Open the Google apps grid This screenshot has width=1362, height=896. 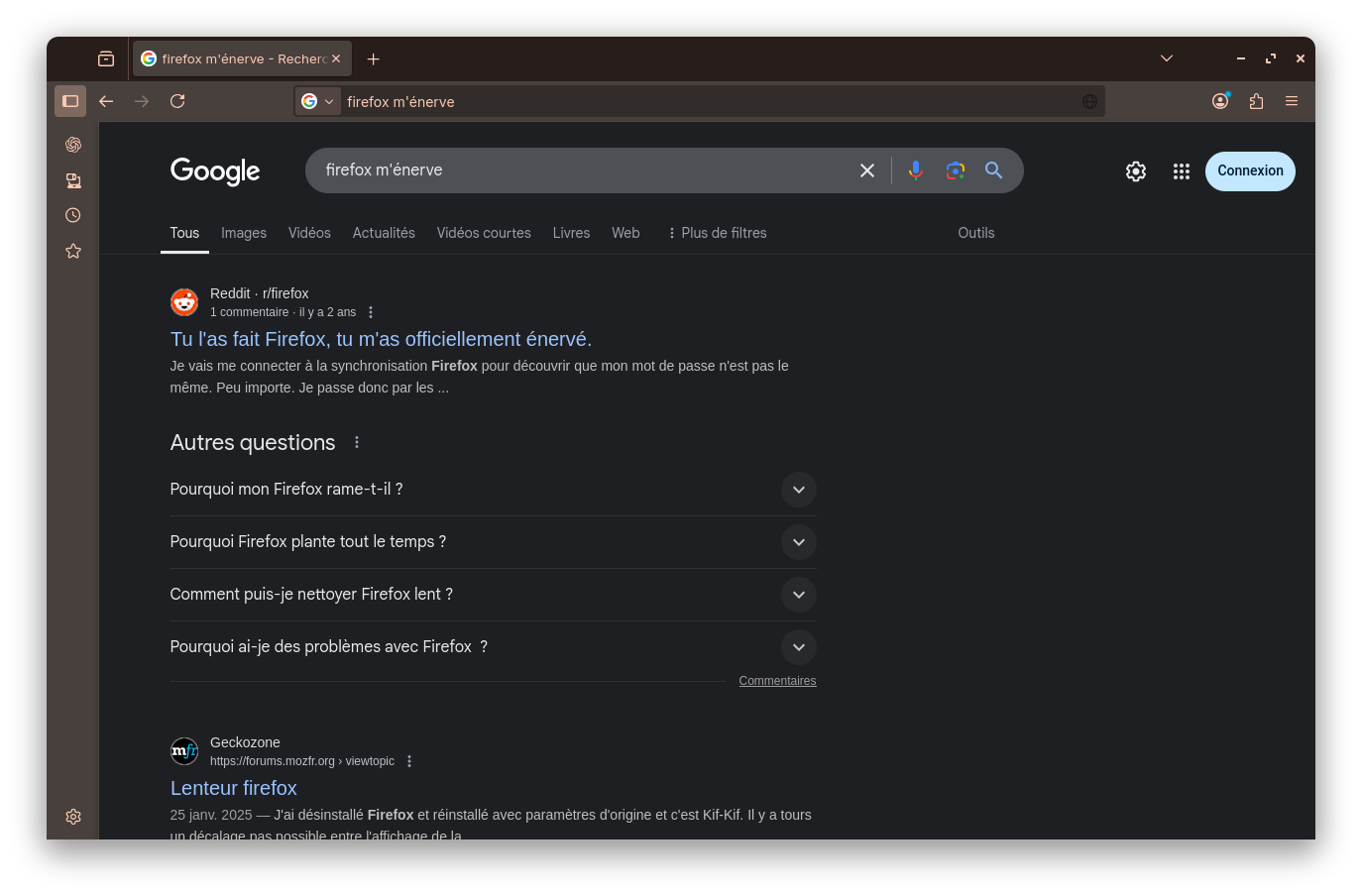[1182, 171]
